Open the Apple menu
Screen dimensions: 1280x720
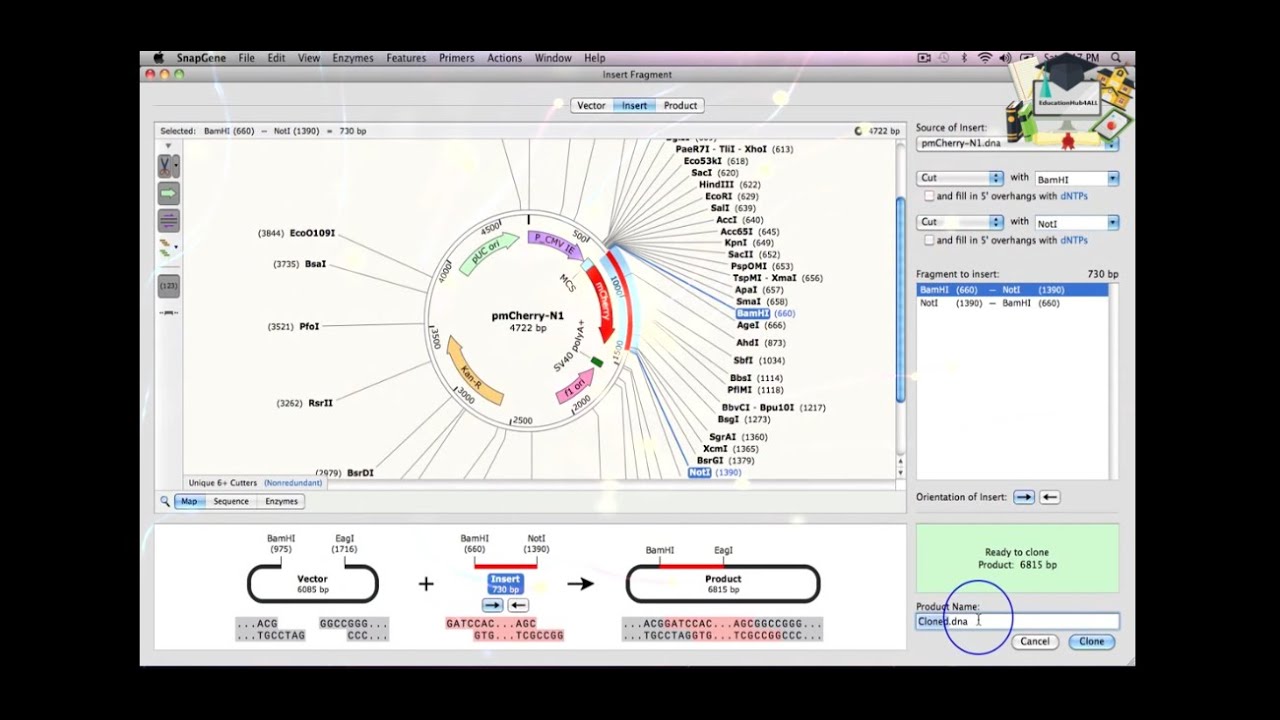click(x=158, y=58)
